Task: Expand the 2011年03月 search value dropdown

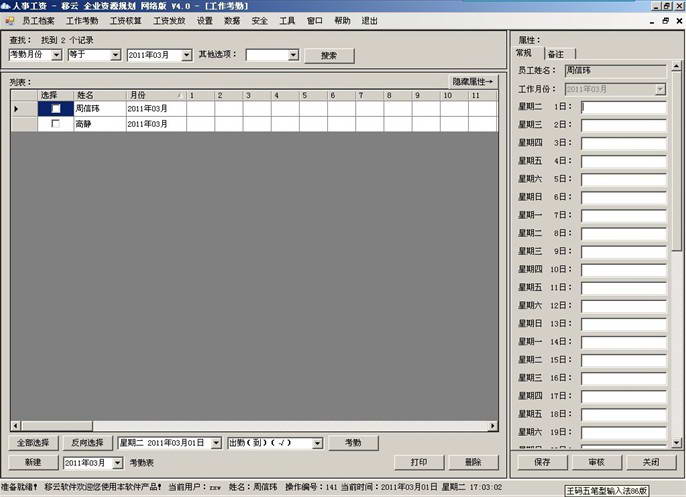Action: tap(187, 55)
